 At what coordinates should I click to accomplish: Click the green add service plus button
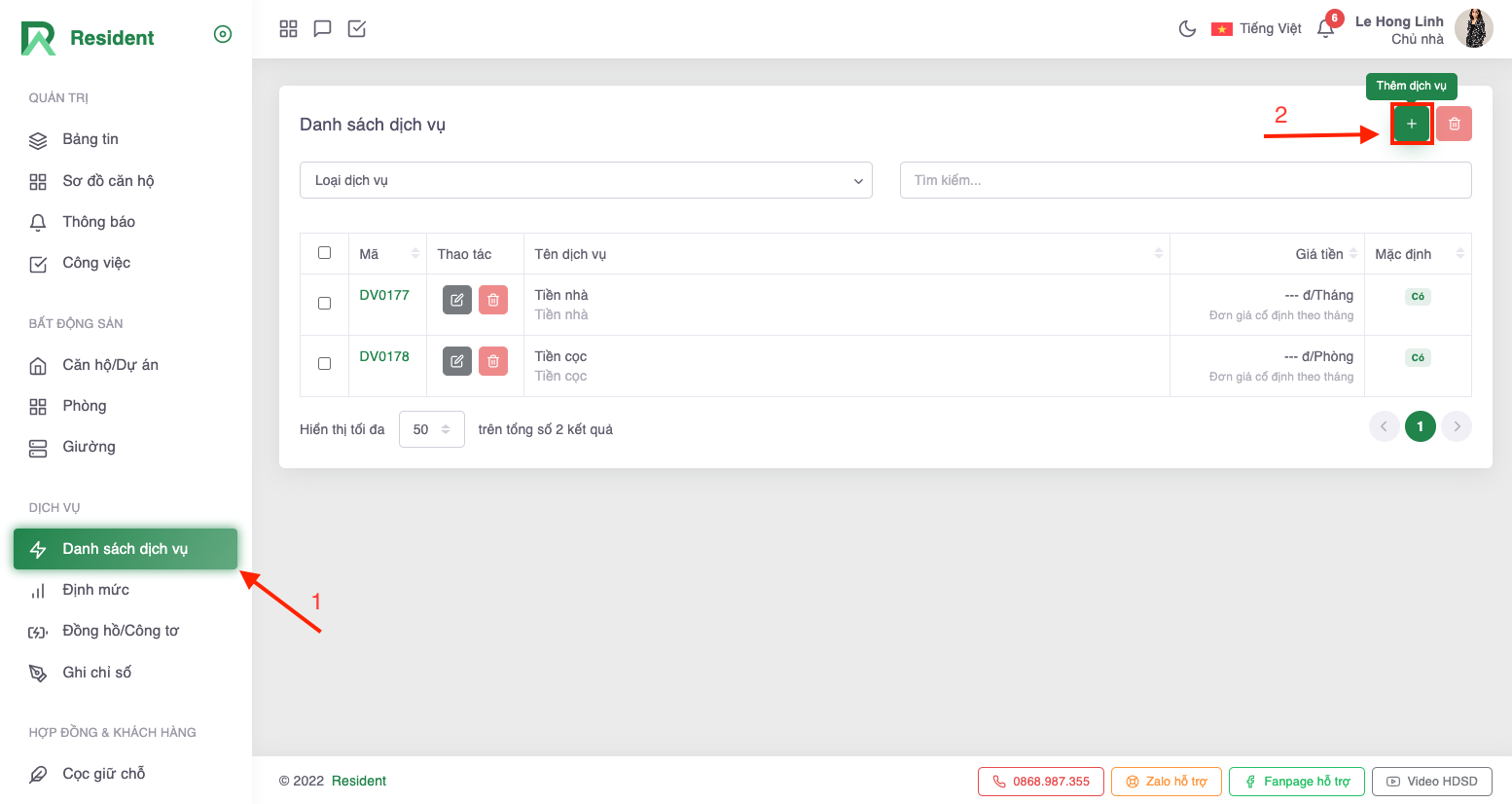pyautogui.click(x=1411, y=124)
